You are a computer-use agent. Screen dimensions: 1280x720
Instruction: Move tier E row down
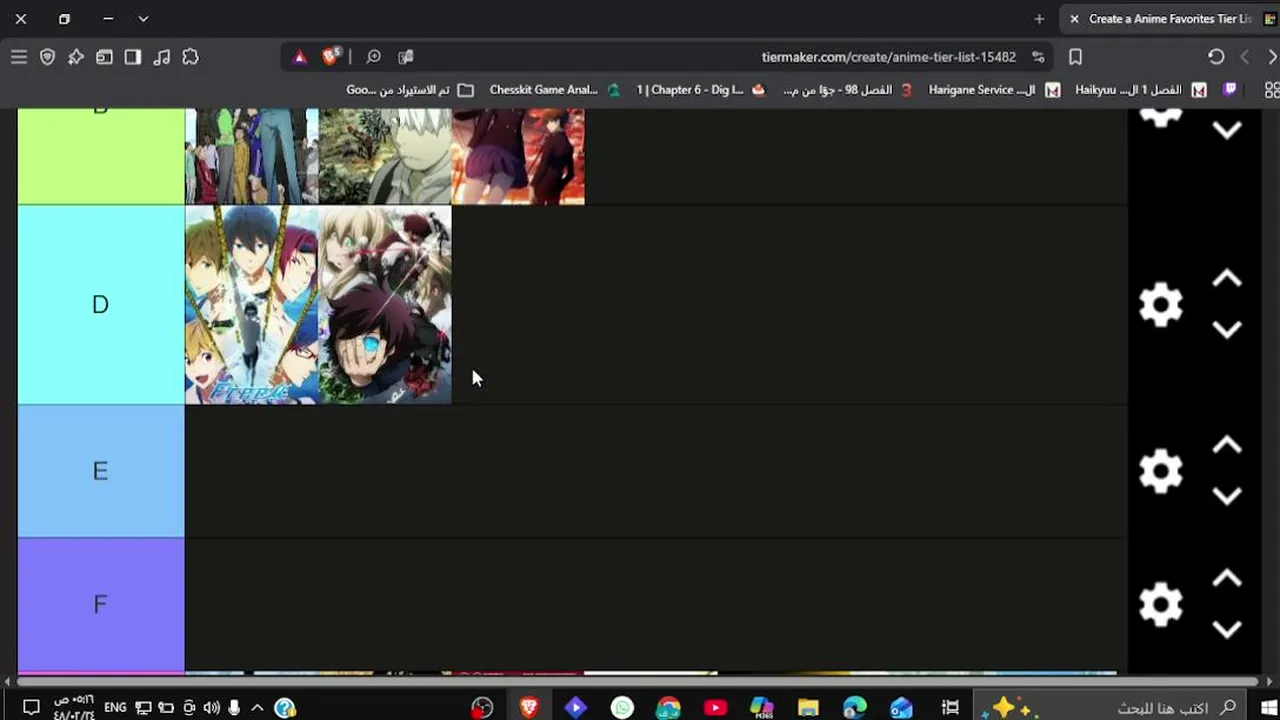pos(1227,496)
